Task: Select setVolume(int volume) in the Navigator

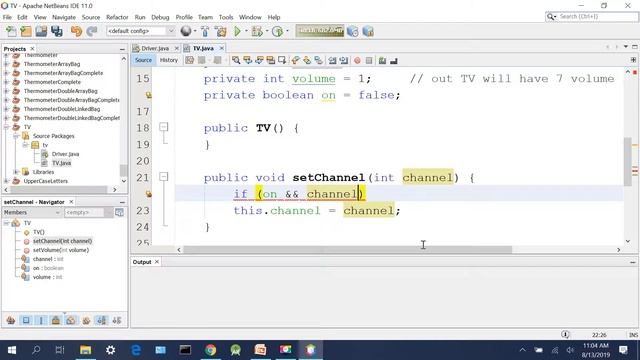Action: (61, 250)
